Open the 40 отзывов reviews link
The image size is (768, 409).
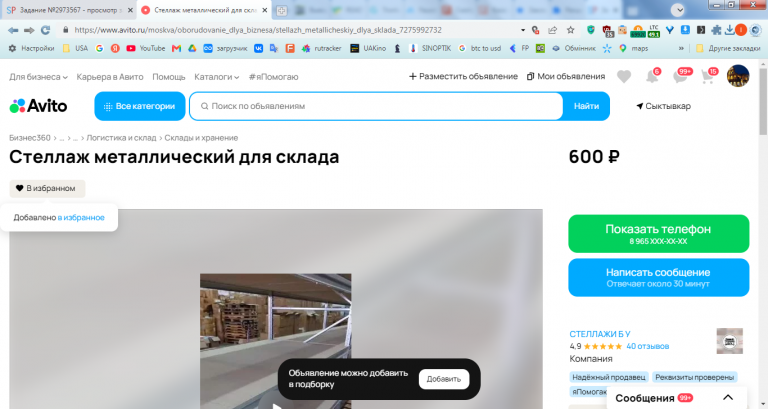click(x=648, y=346)
